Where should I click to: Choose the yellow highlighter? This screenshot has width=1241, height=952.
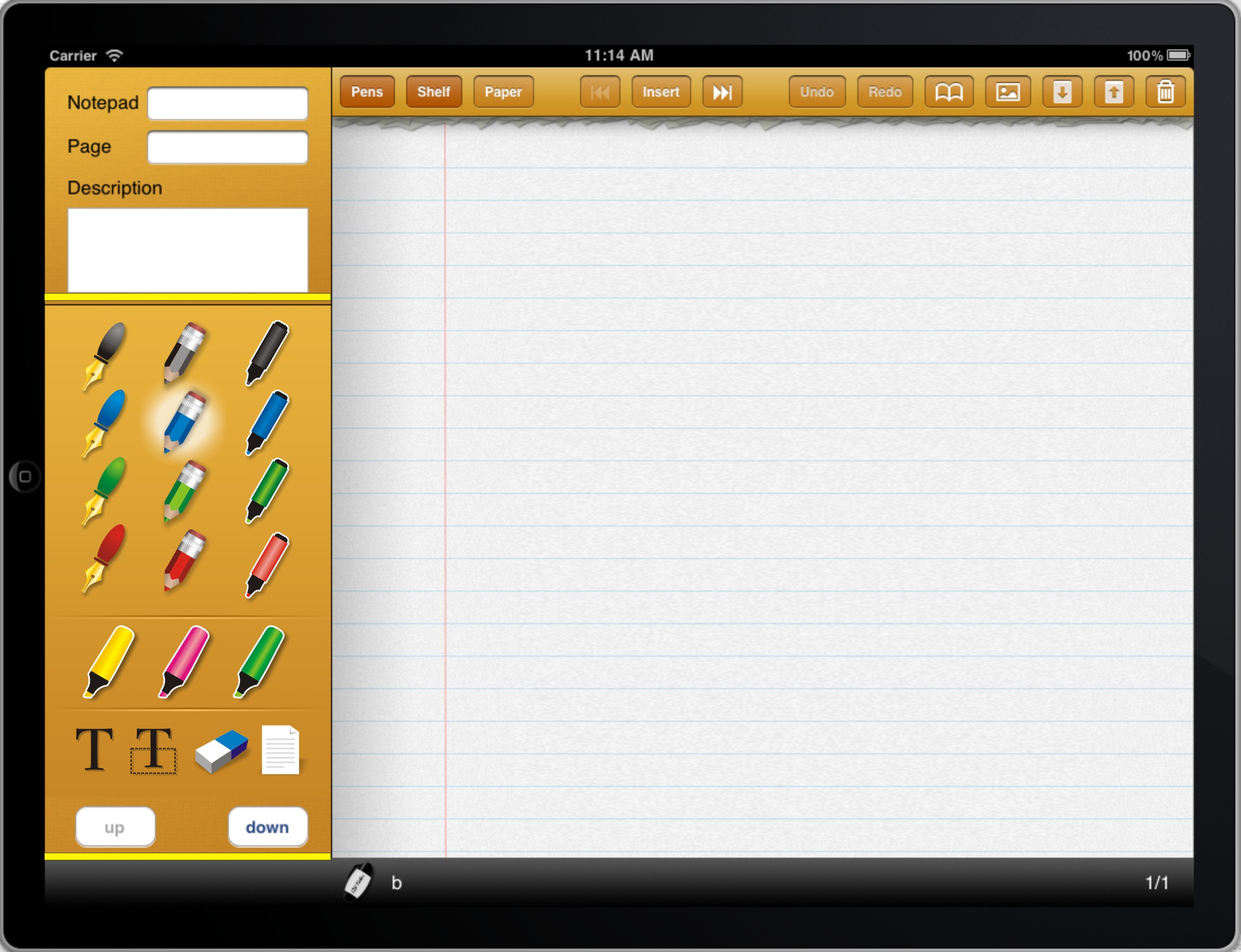(109, 661)
